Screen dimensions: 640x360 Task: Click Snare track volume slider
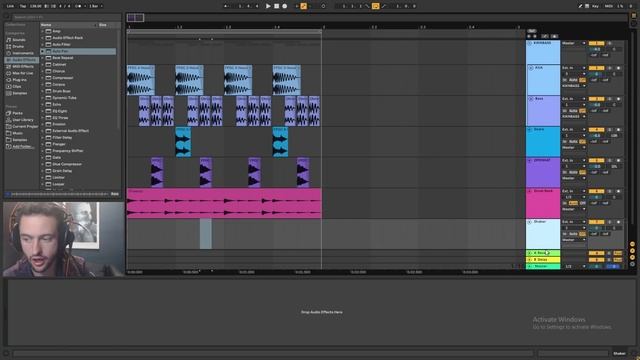[596, 136]
